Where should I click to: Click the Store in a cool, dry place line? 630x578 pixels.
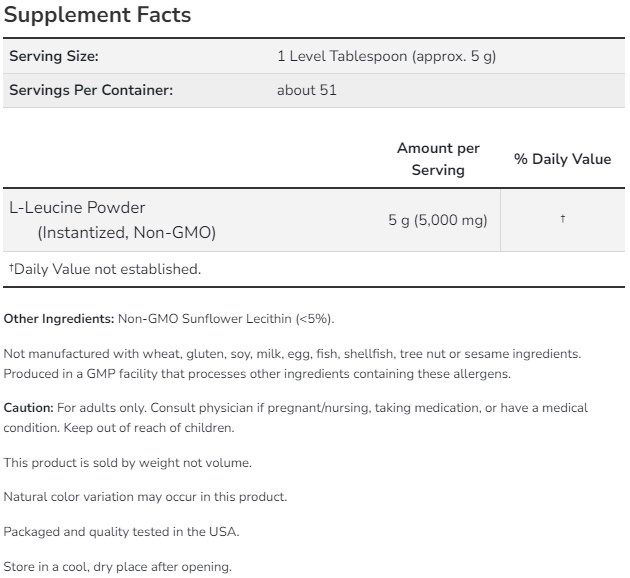tap(117, 567)
